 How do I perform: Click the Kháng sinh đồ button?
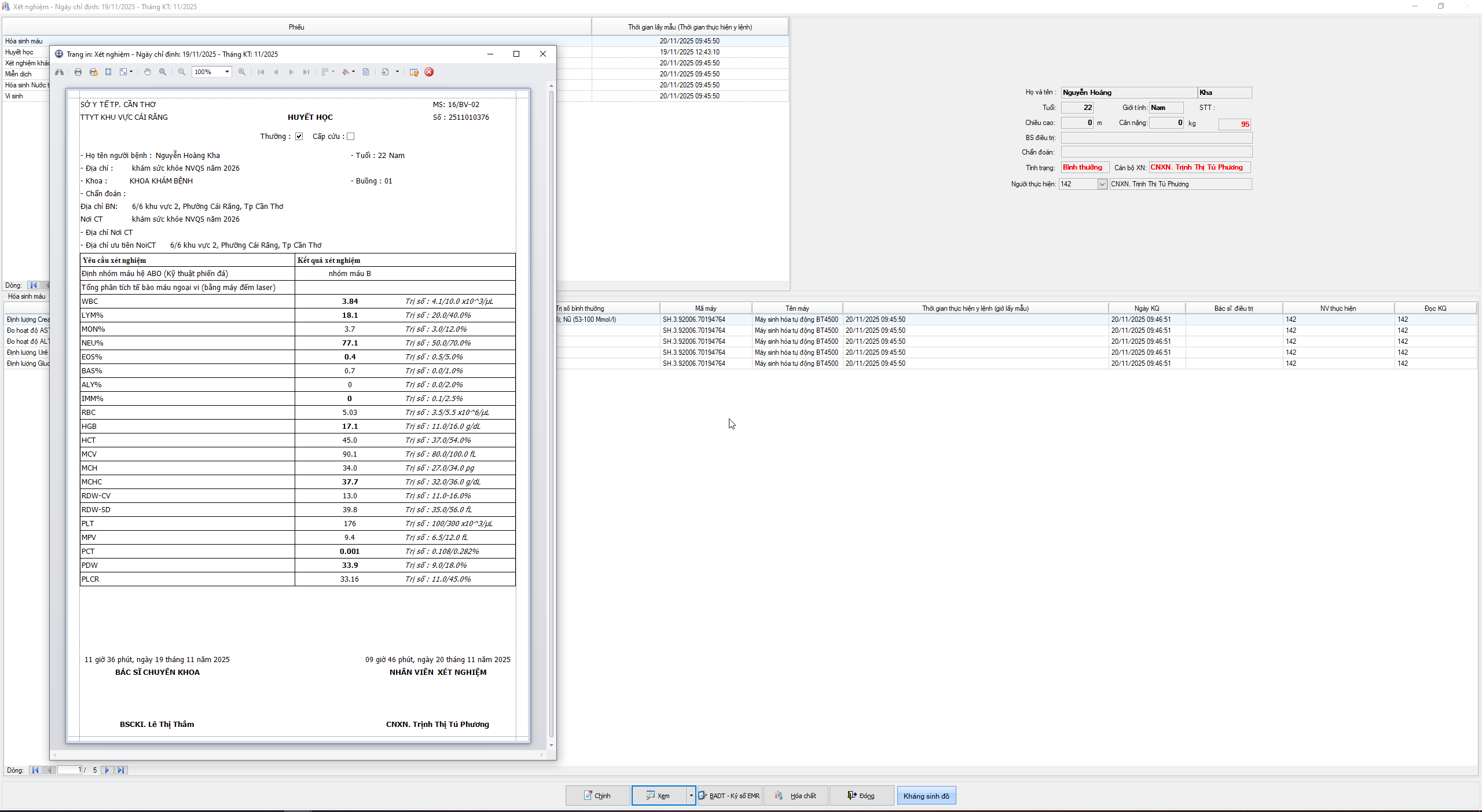(x=926, y=796)
